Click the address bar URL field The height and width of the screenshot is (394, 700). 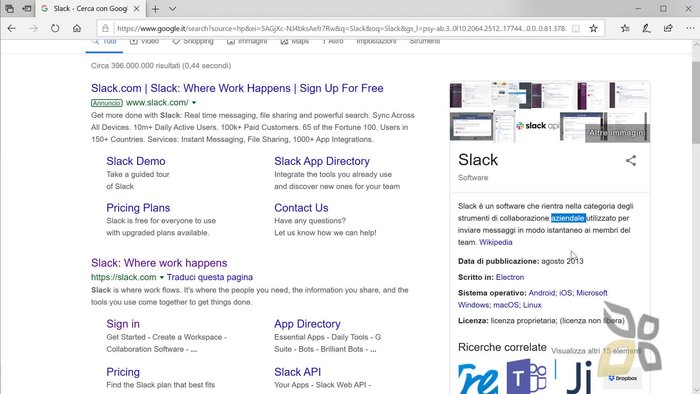coord(342,29)
